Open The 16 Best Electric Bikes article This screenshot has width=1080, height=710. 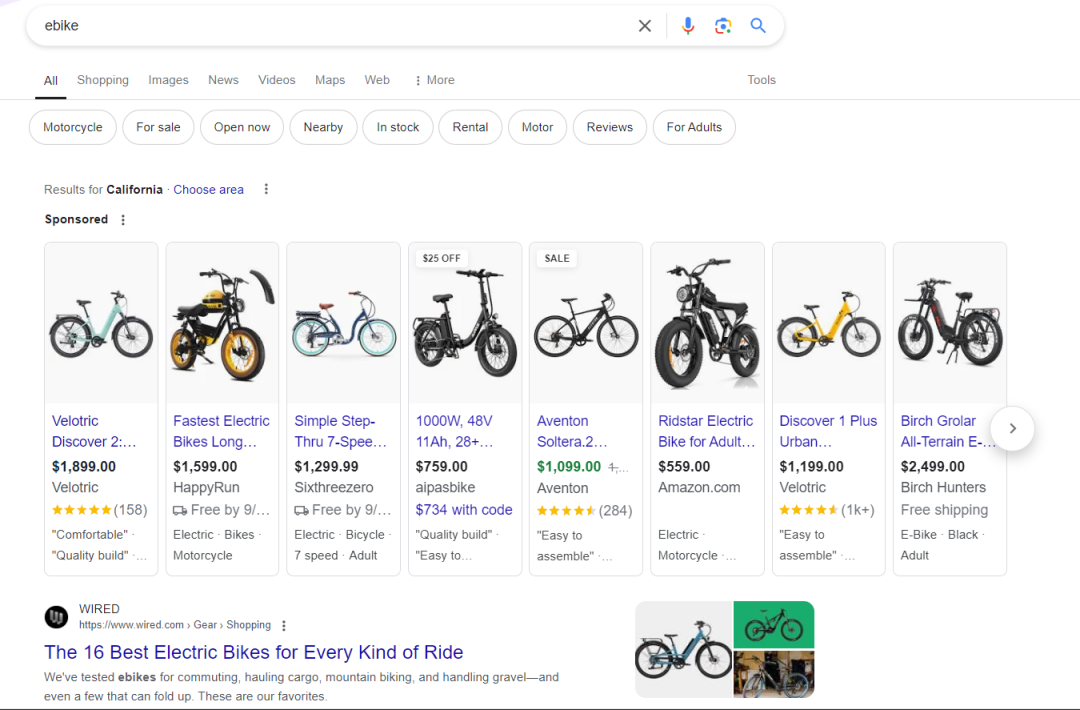(x=253, y=653)
